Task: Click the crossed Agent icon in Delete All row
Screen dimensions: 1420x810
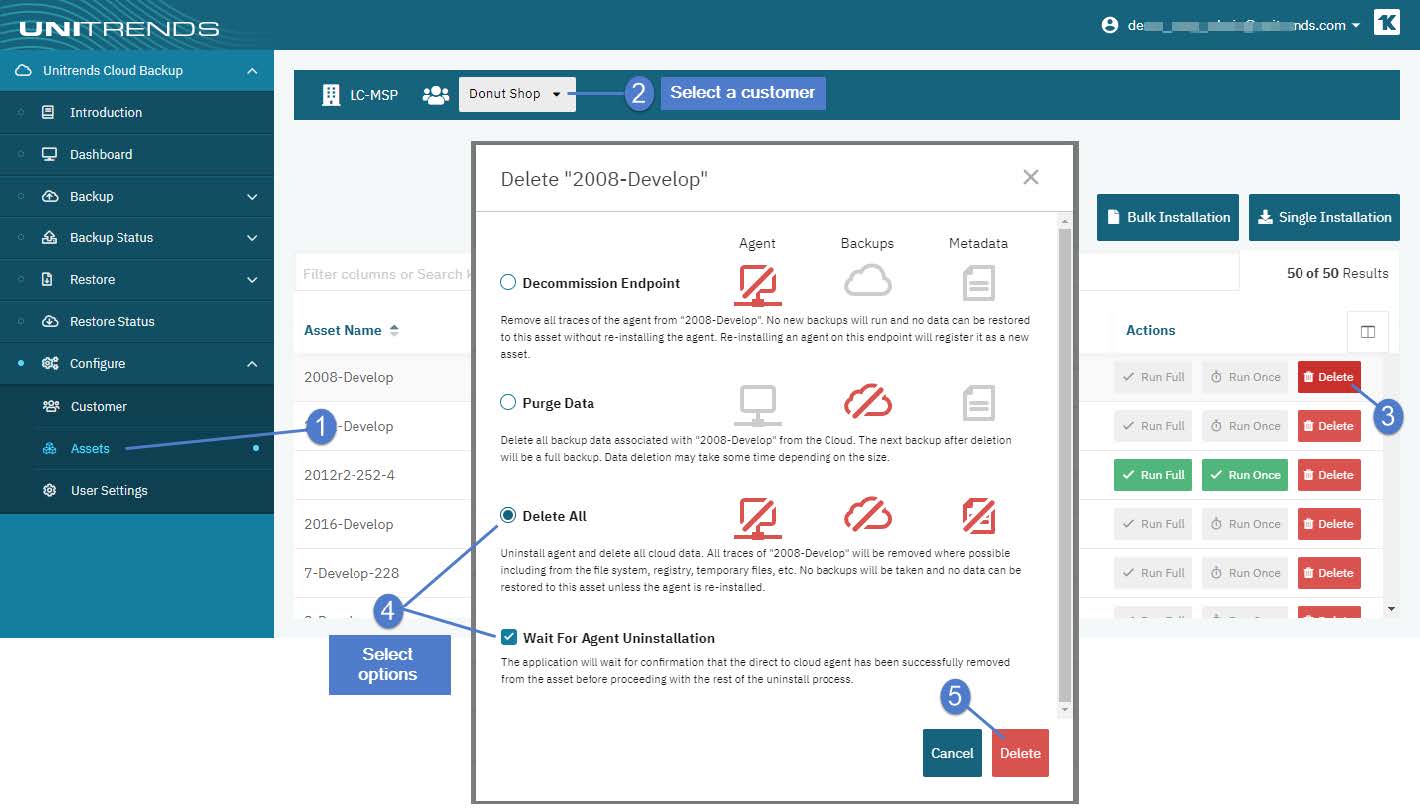Action: [x=758, y=518]
